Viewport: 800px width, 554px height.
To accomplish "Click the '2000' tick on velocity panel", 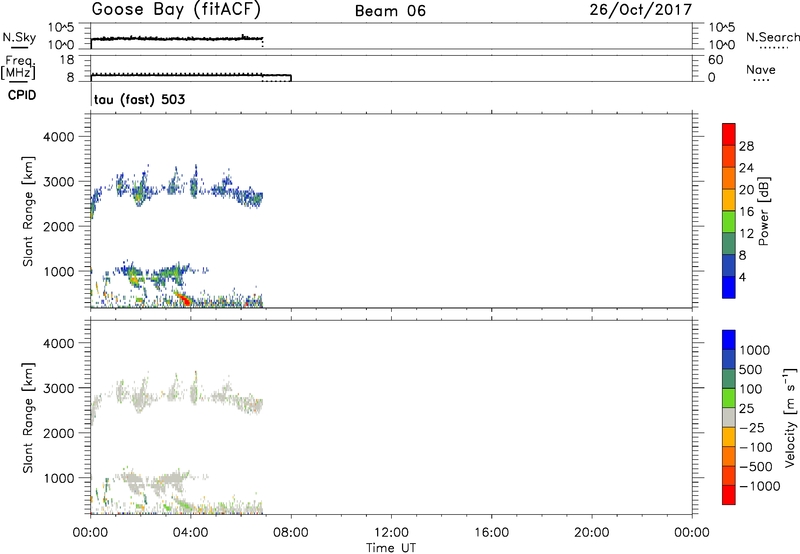I will point(58,433).
